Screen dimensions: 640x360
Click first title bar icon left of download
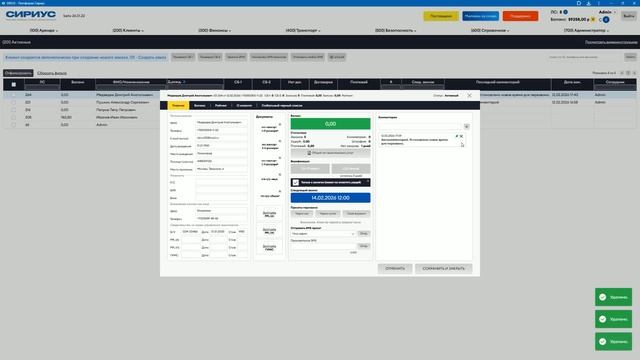click(578, 3)
